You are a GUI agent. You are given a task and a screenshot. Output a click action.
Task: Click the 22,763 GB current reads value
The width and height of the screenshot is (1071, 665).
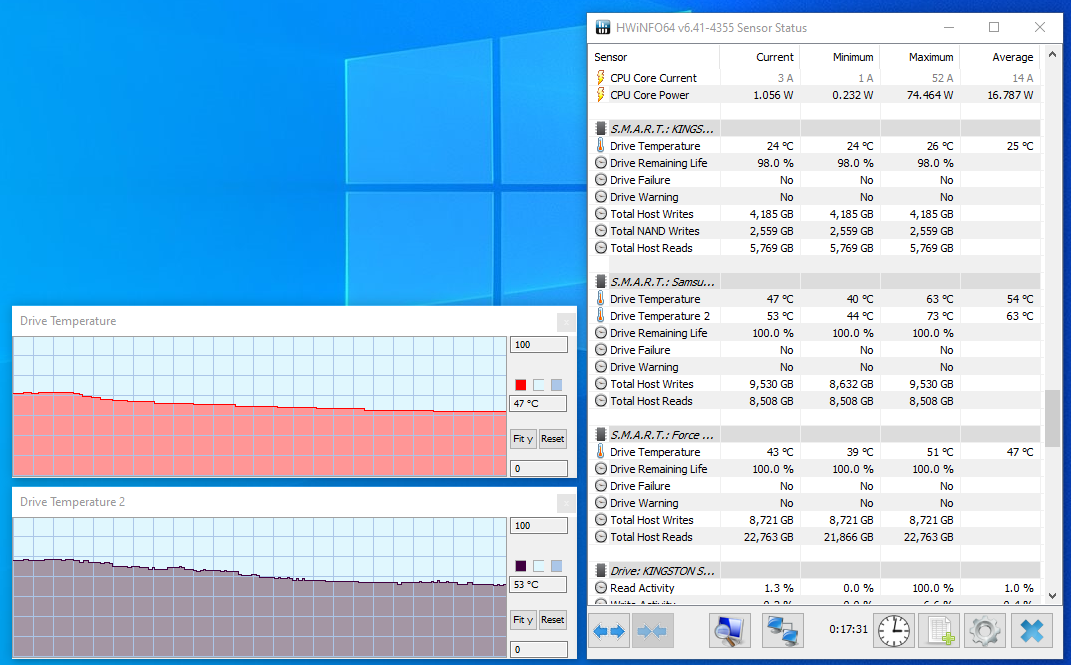768,537
